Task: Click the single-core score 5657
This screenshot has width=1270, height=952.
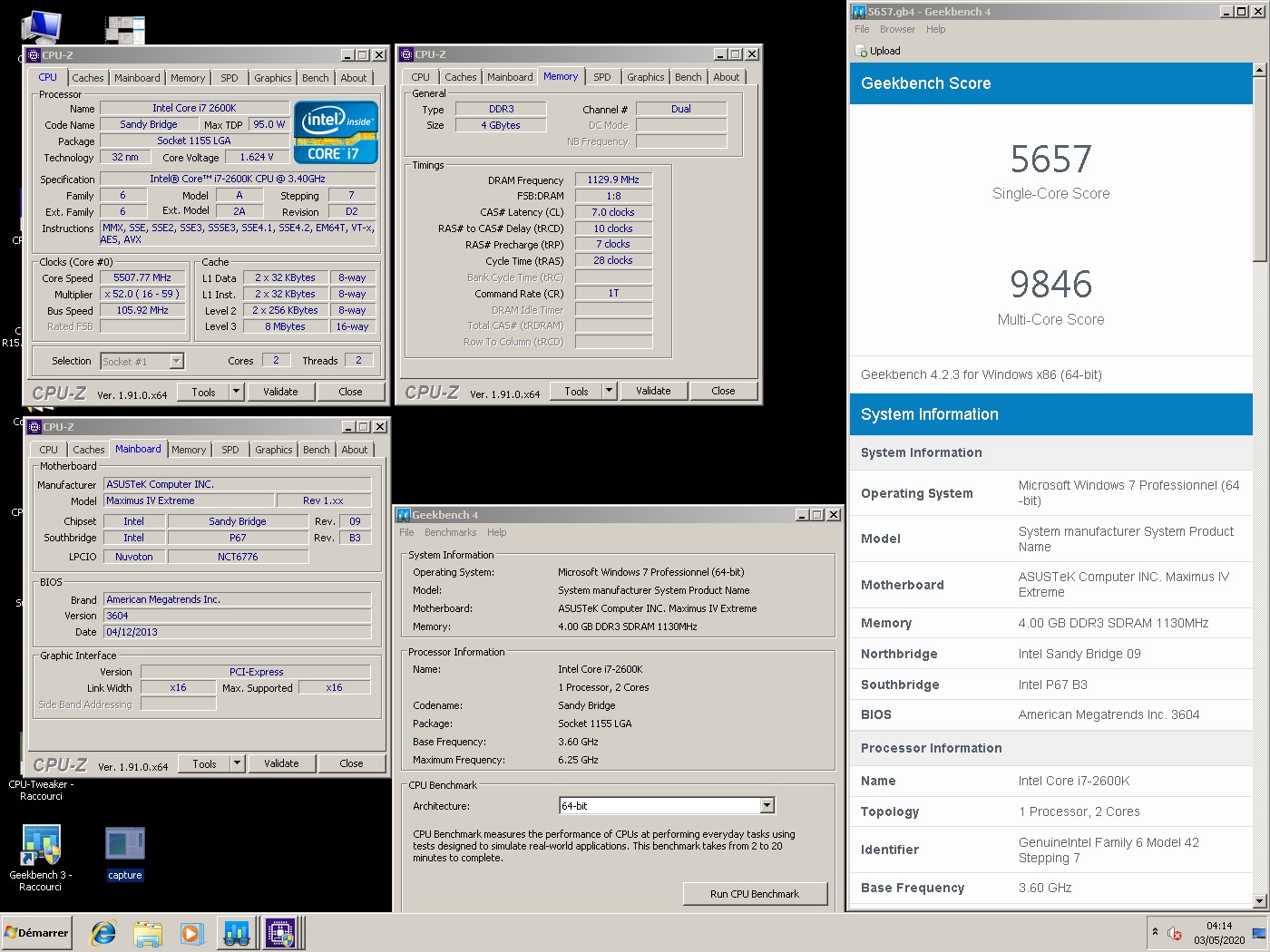Action: click(1050, 160)
